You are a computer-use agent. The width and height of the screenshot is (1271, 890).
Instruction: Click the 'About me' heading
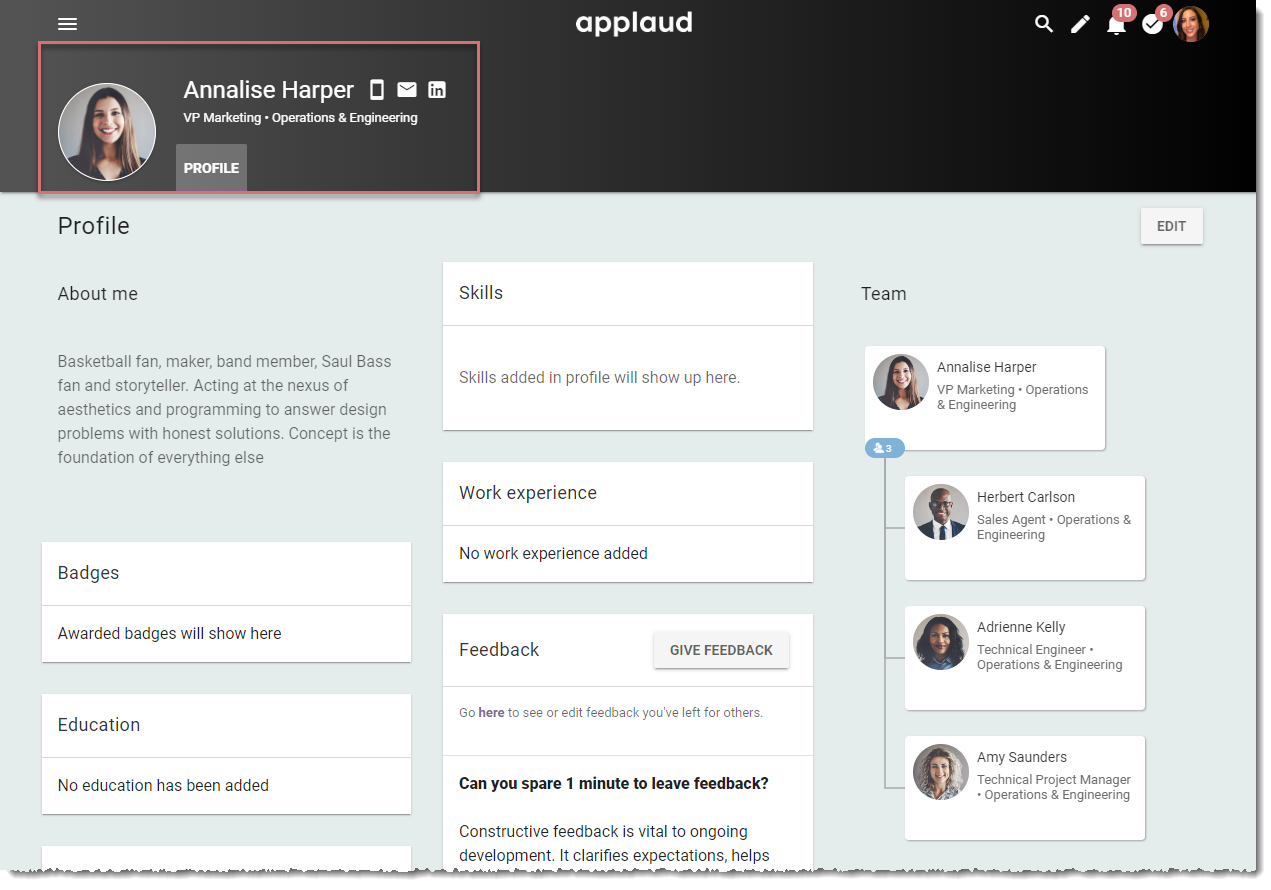98,294
